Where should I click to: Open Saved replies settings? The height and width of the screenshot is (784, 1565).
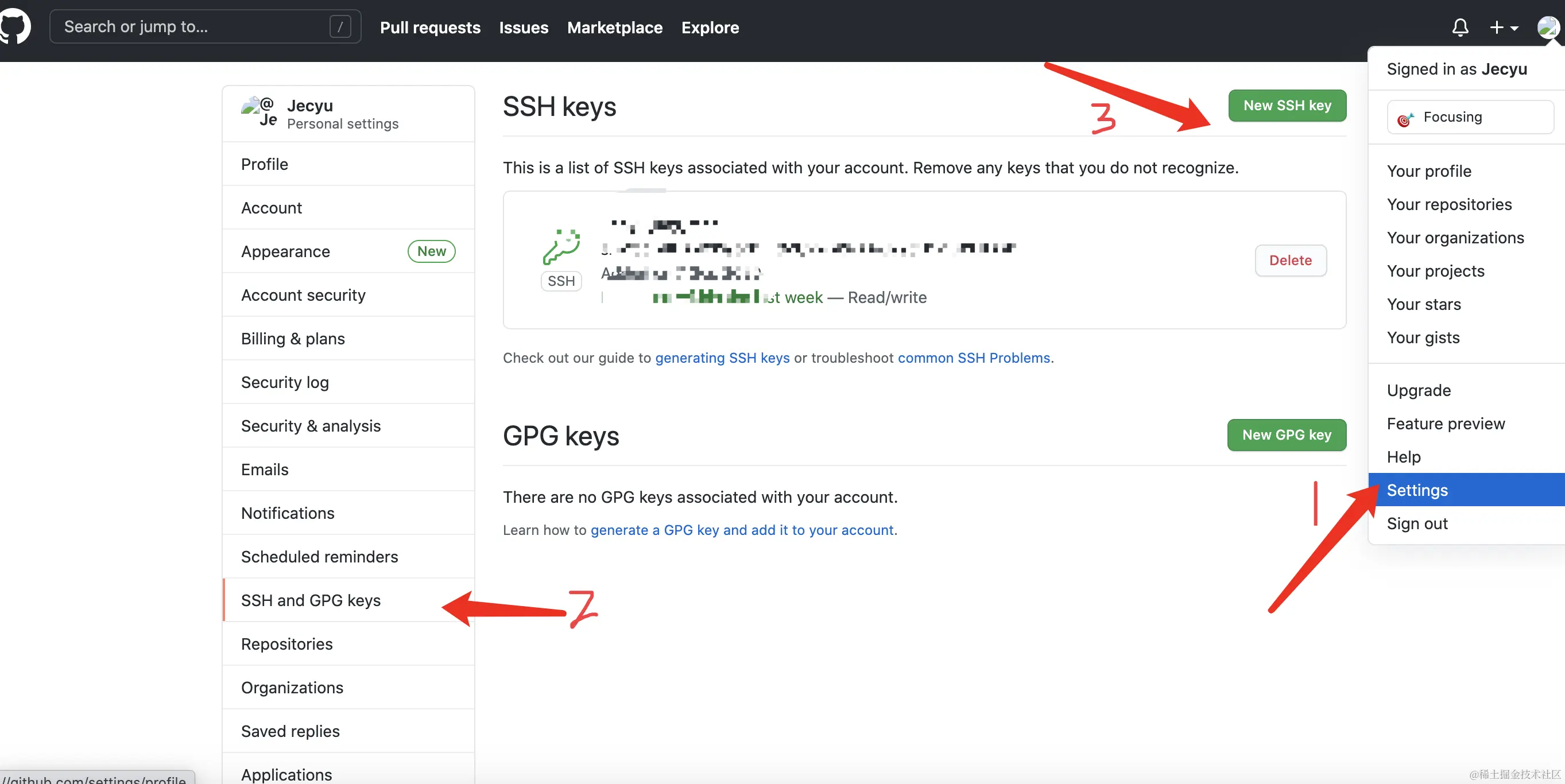tap(348, 732)
